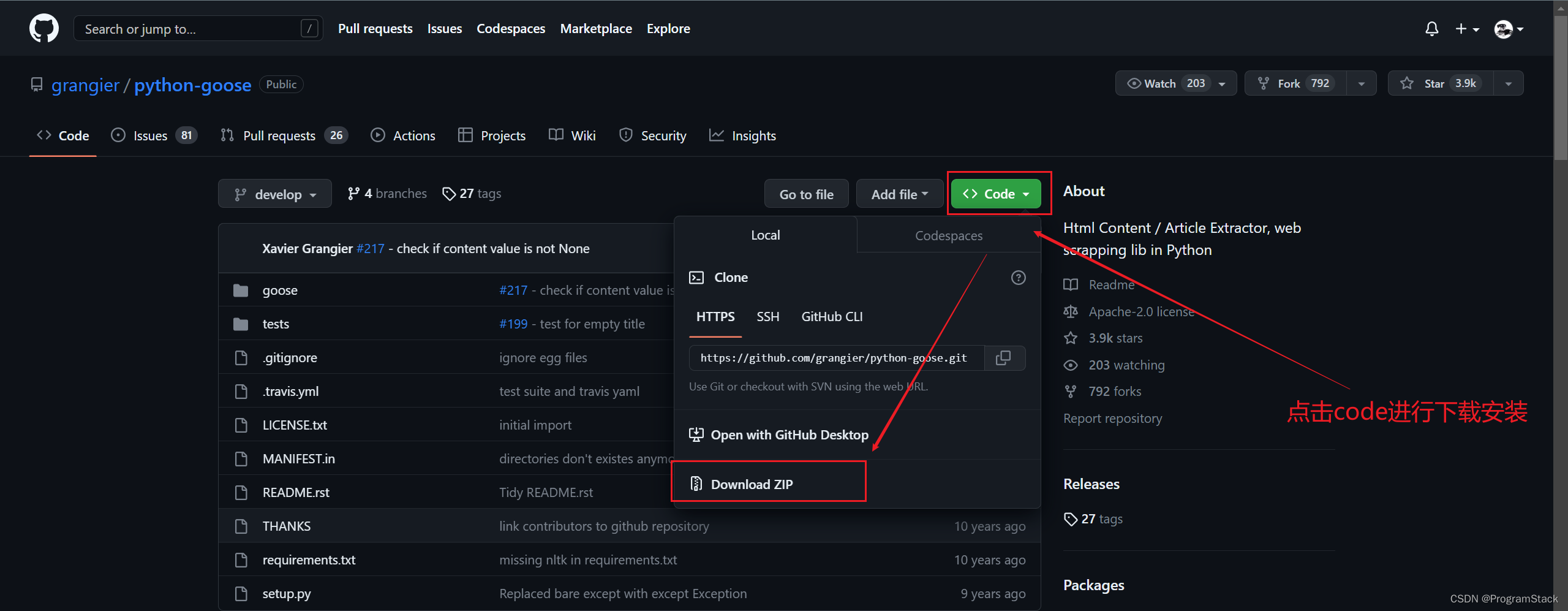Click the THANKS file icon
The image size is (1568, 611).
241,526
